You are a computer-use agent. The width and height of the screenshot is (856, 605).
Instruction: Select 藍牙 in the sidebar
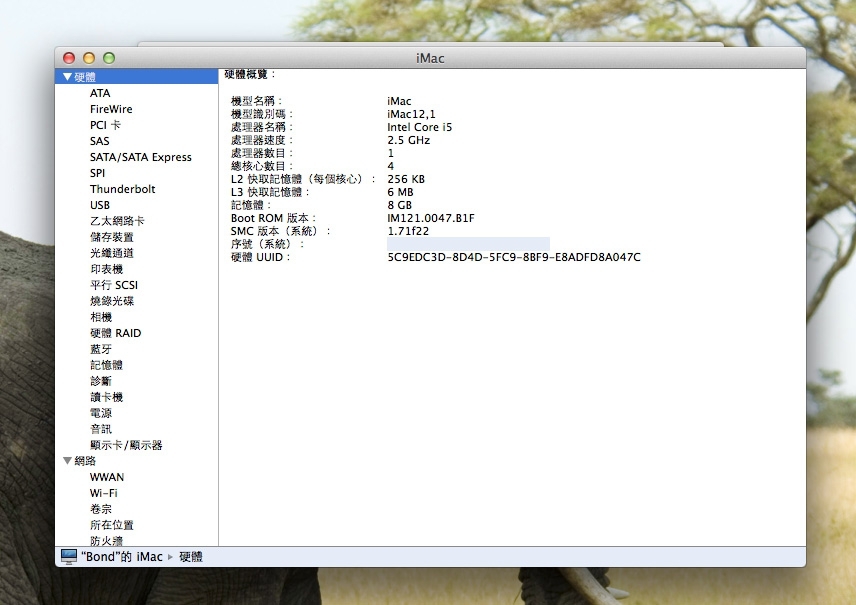coord(101,349)
